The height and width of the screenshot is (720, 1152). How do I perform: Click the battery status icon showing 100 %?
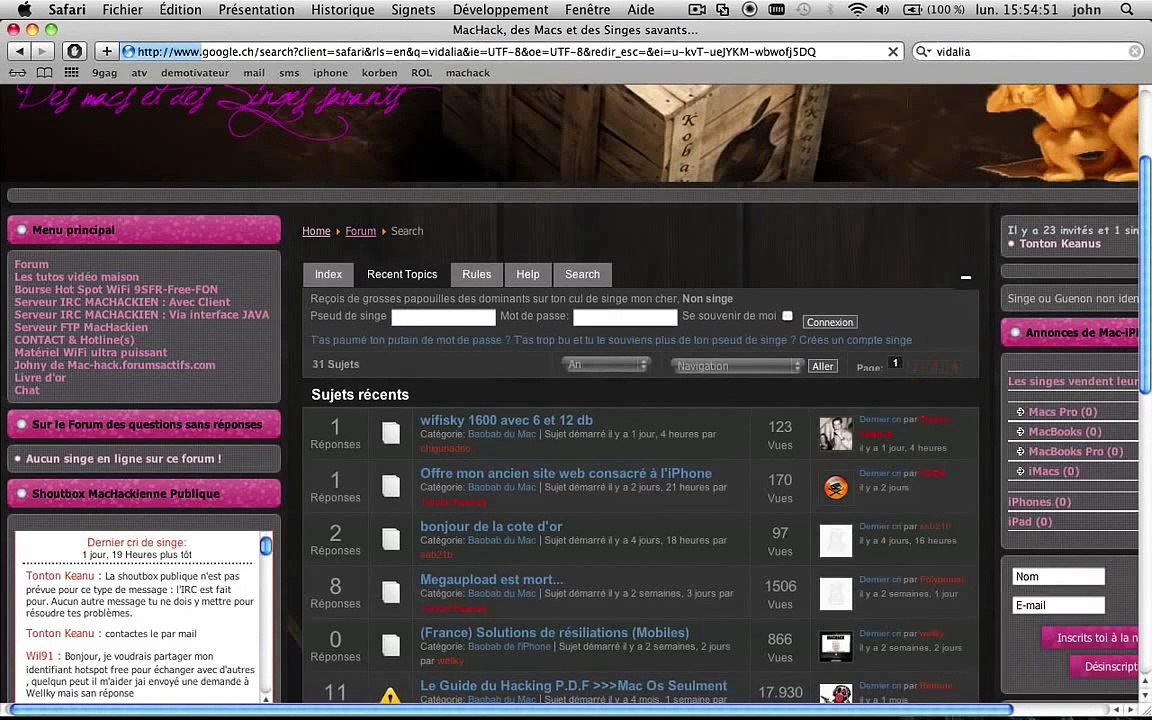[934, 10]
